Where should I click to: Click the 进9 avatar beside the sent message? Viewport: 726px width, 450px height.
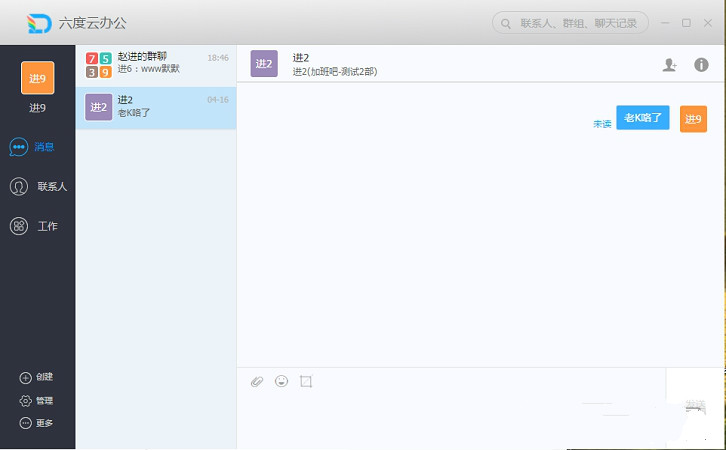(693, 119)
